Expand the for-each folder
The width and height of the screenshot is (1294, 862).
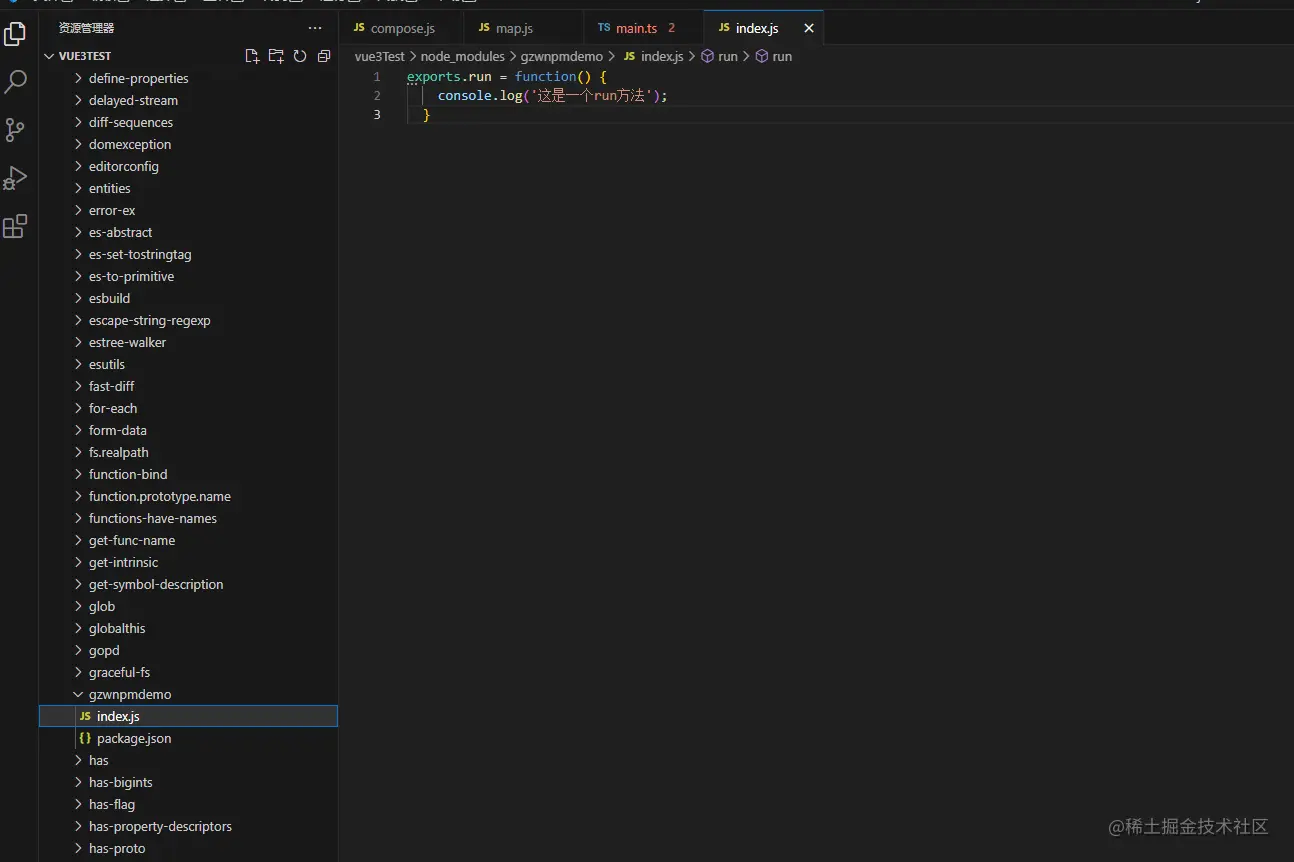(188, 408)
